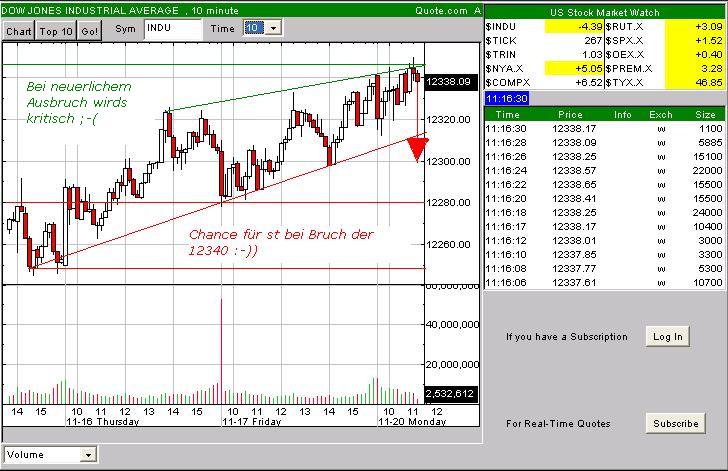This screenshot has height=471, width=728.
Task: Select the $NYA.X symbol
Action: 504,69
